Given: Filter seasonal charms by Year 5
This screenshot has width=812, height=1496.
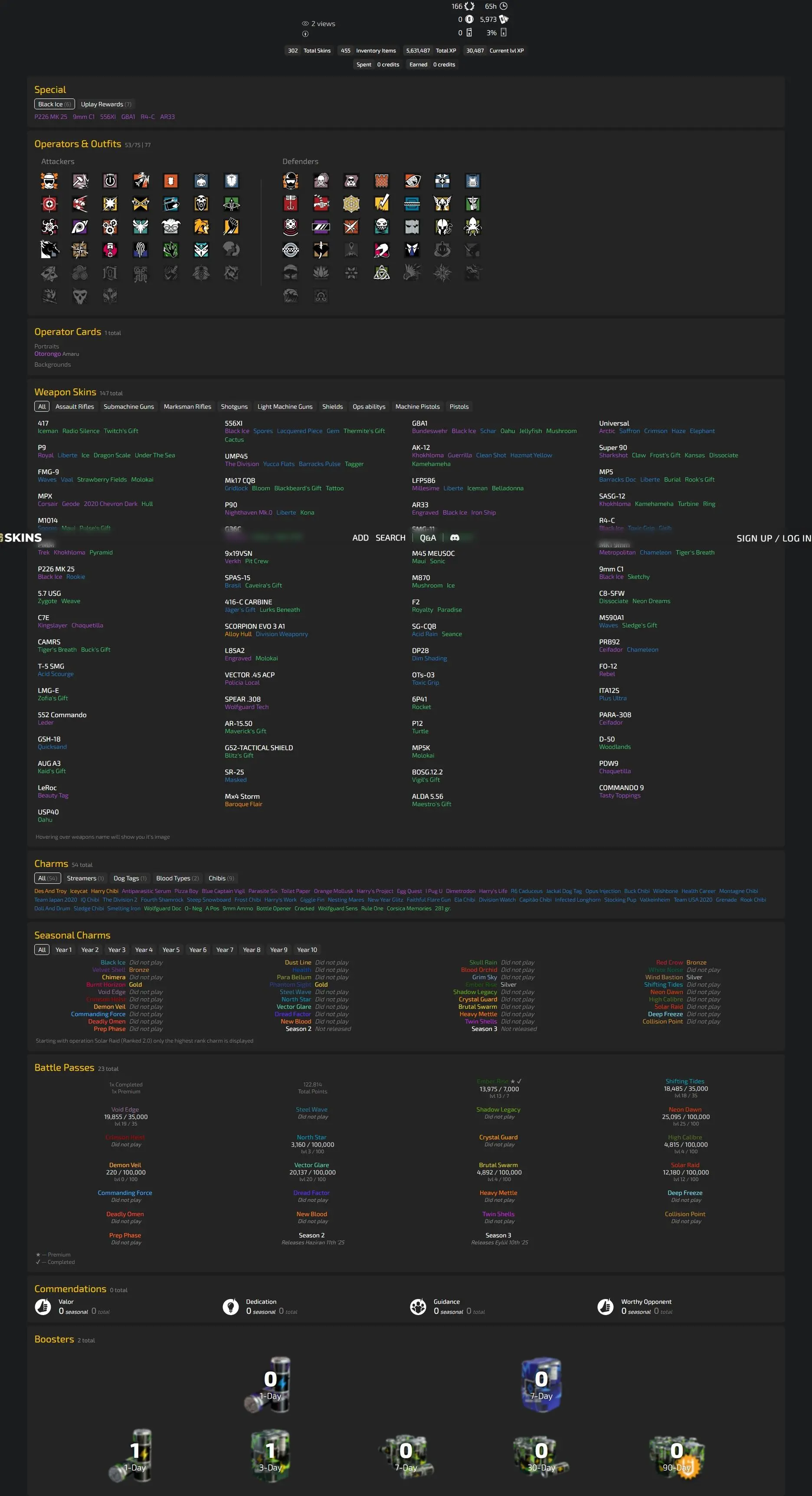Looking at the screenshot, I should (170, 949).
